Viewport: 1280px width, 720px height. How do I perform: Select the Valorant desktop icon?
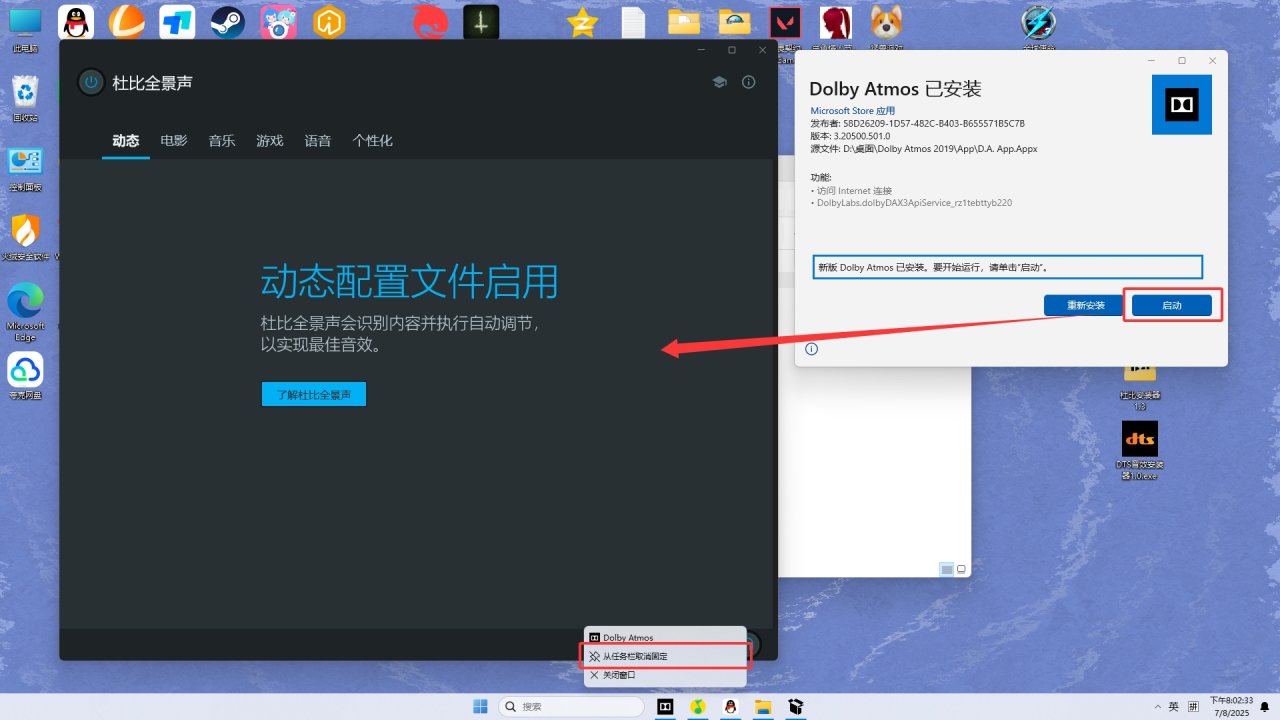tap(785, 23)
